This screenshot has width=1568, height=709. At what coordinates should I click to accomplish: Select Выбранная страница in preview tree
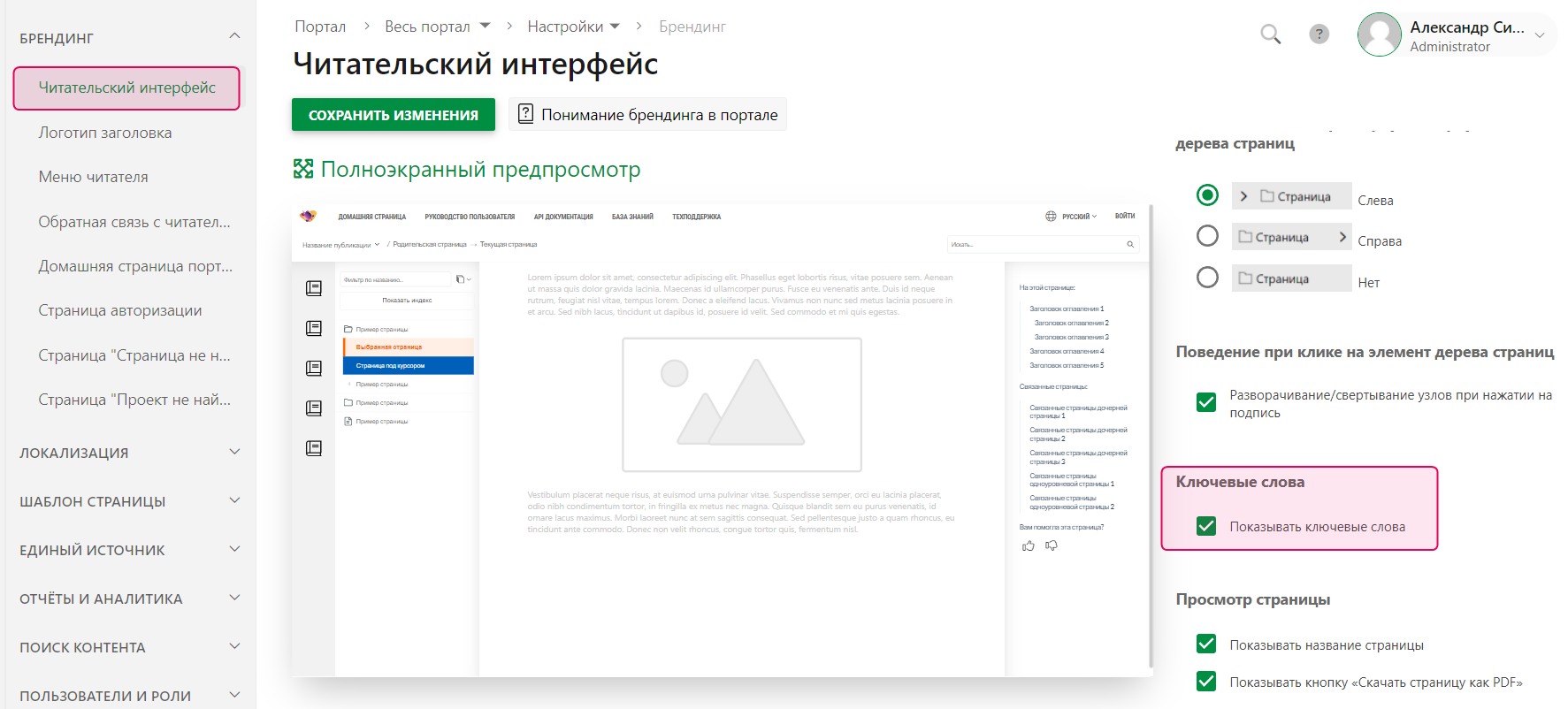pos(409,347)
